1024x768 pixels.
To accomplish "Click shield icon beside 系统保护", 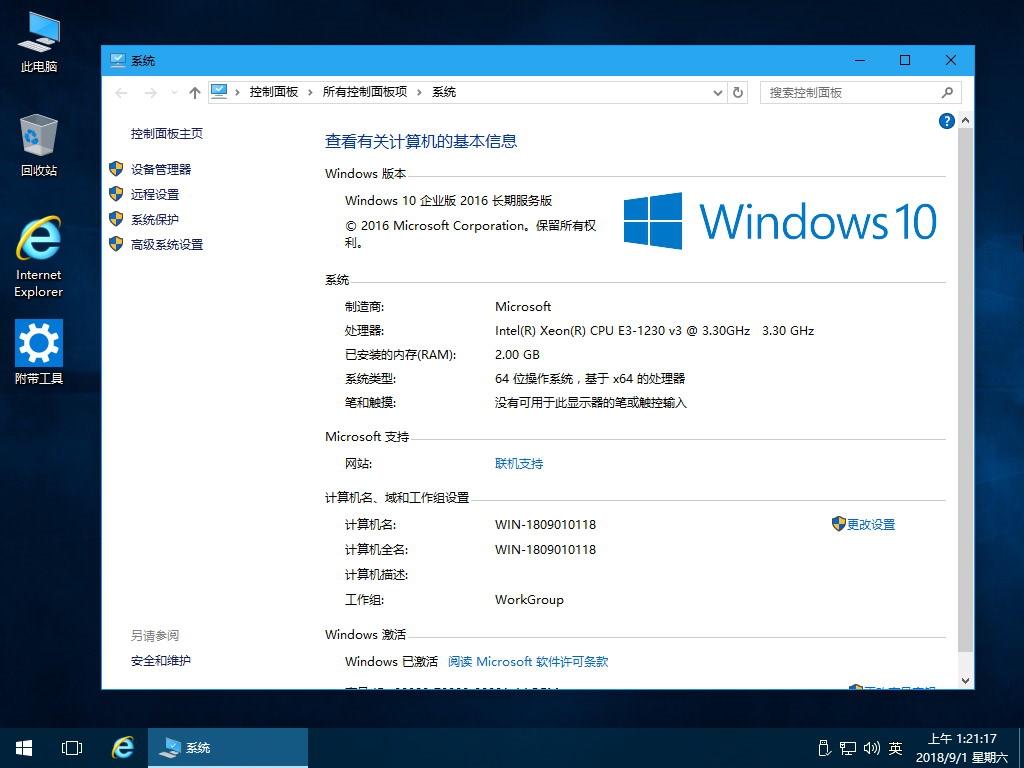I will click(116, 219).
